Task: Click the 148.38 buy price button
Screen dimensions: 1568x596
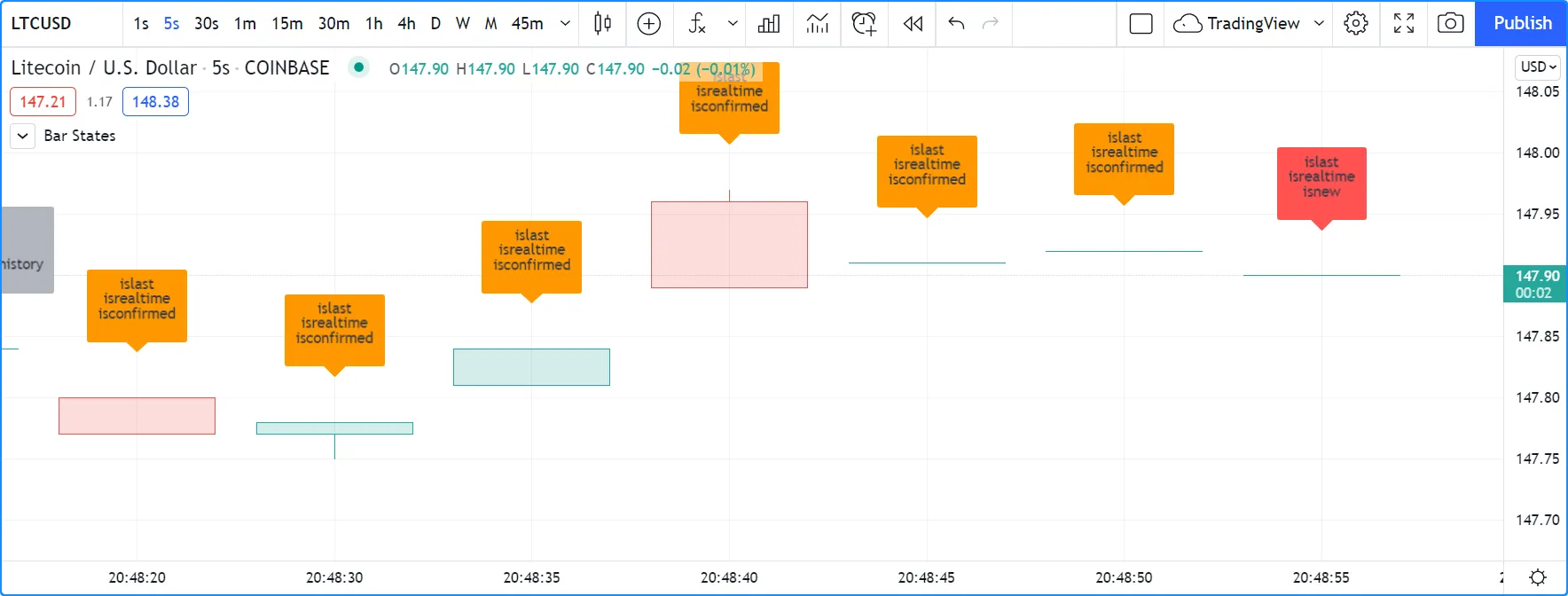Action: 155,102
